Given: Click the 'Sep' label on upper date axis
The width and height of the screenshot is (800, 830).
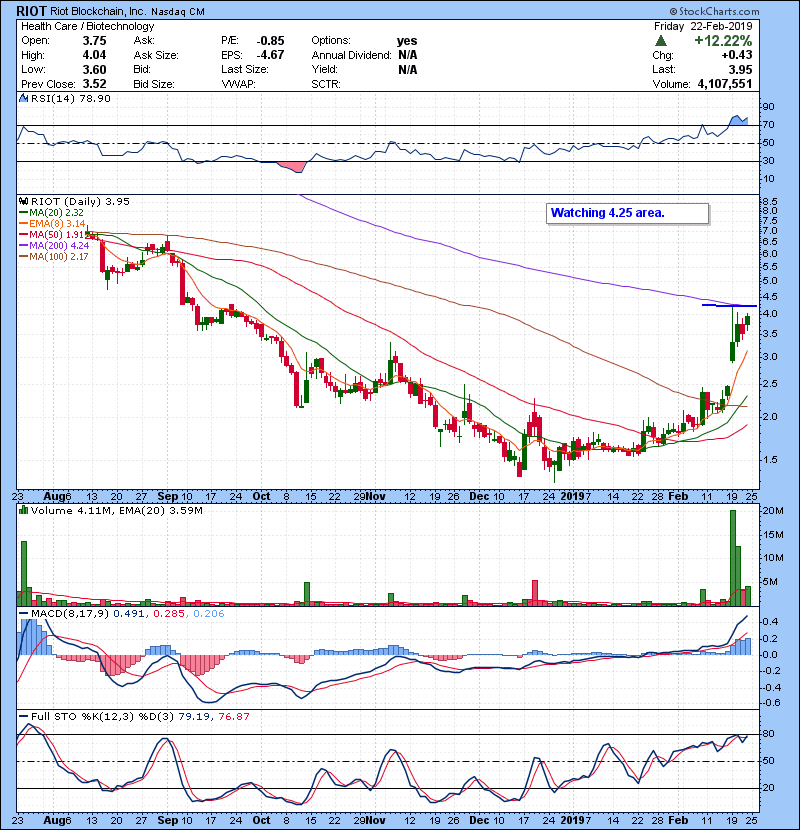Looking at the screenshot, I should point(168,497).
